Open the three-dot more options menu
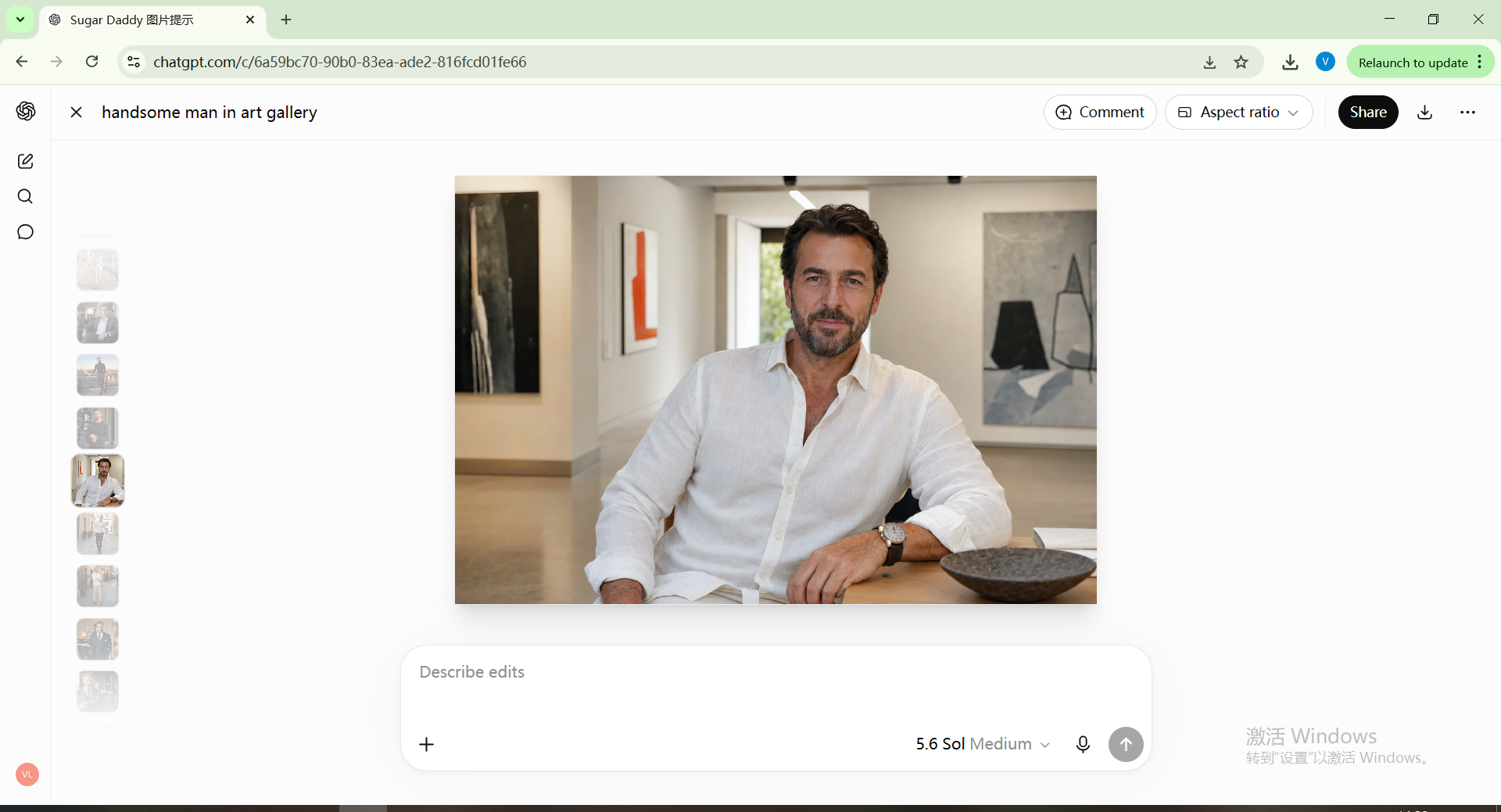The height and width of the screenshot is (812, 1501). (1467, 112)
